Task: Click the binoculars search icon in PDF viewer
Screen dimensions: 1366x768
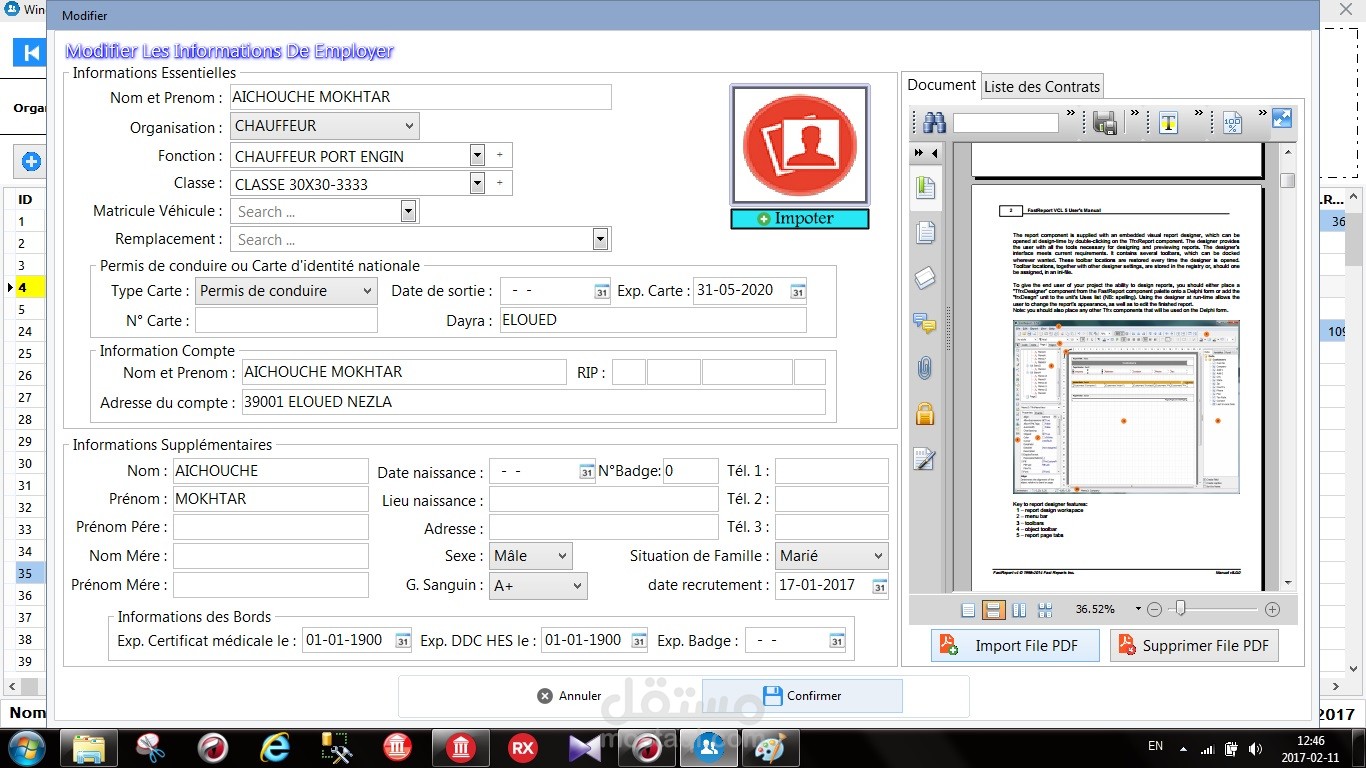Action: pos(934,122)
